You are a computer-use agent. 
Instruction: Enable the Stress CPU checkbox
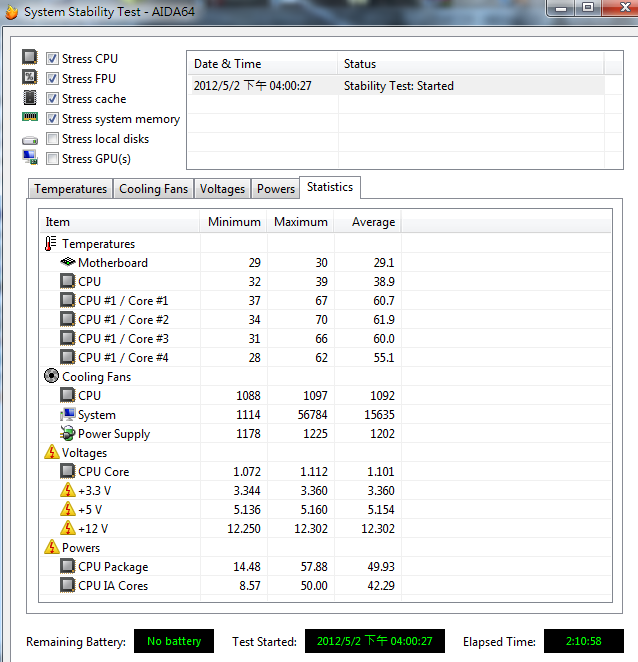(52, 59)
